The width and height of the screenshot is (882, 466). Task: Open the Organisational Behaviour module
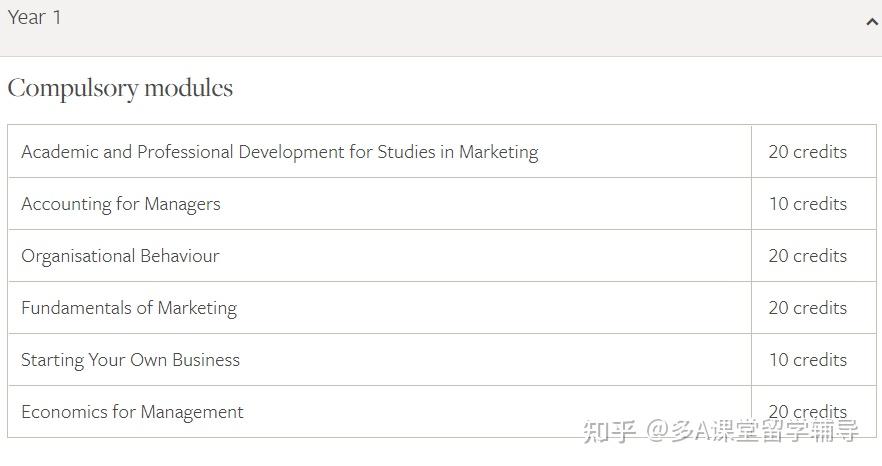[120, 256]
